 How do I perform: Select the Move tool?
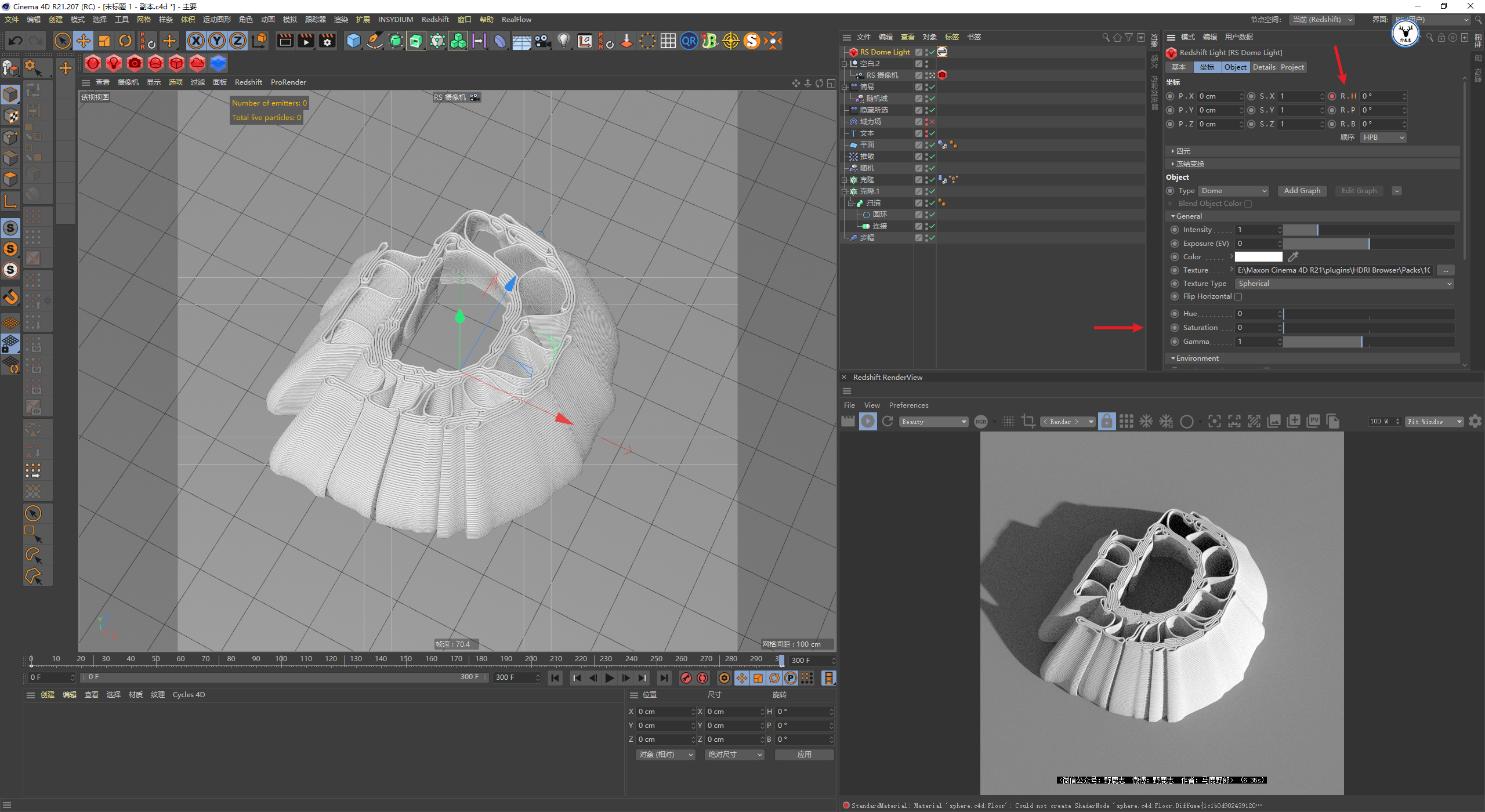click(x=84, y=41)
